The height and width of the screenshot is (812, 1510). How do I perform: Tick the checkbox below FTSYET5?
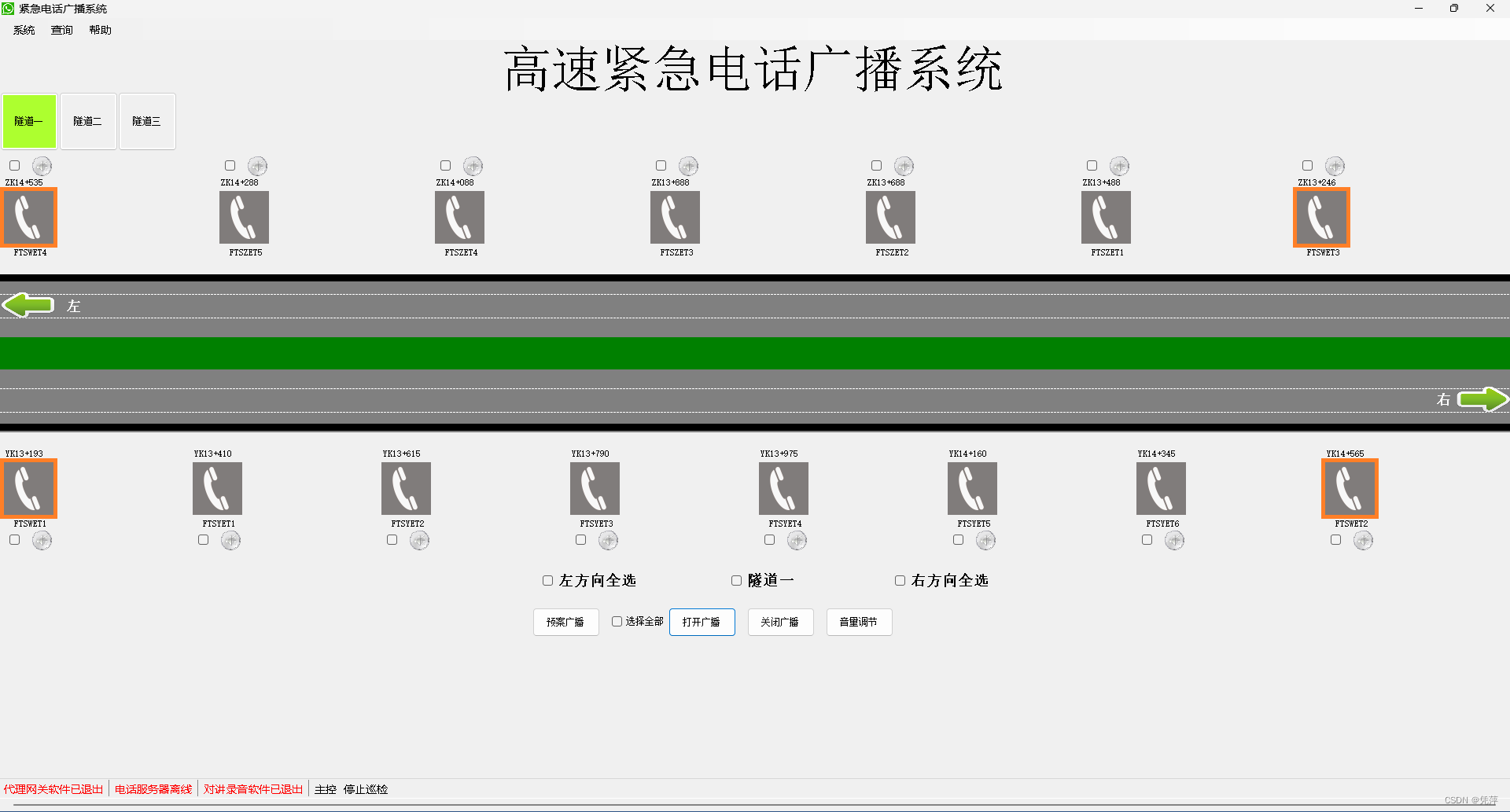[x=959, y=540]
